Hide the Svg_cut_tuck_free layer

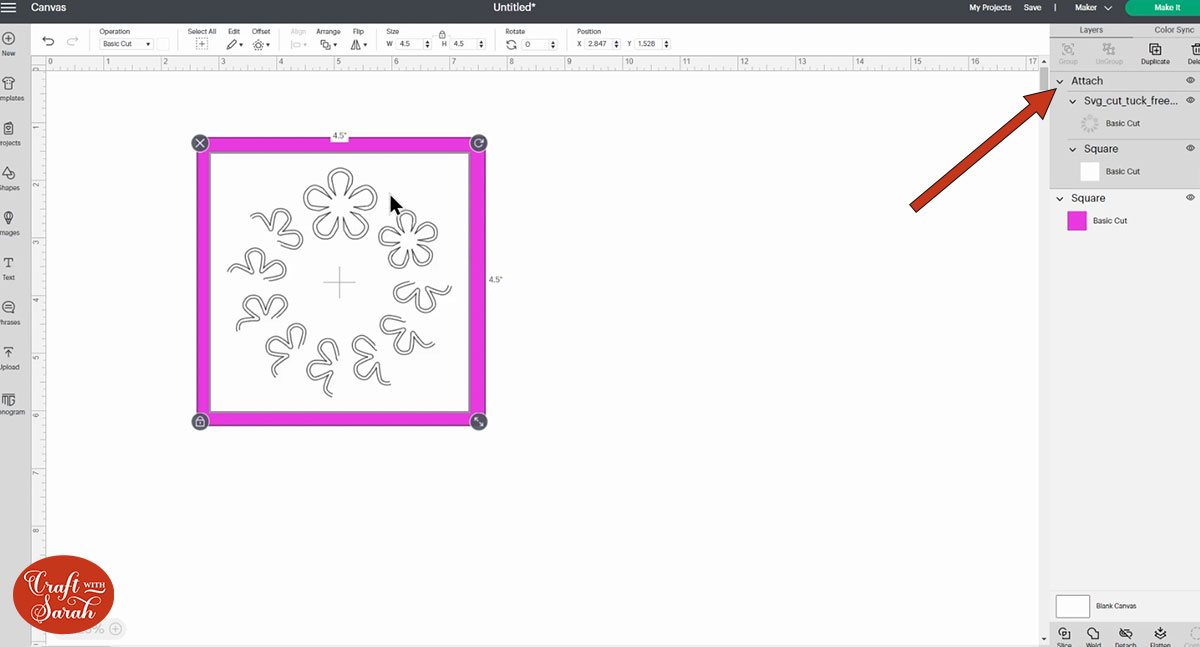point(1190,100)
